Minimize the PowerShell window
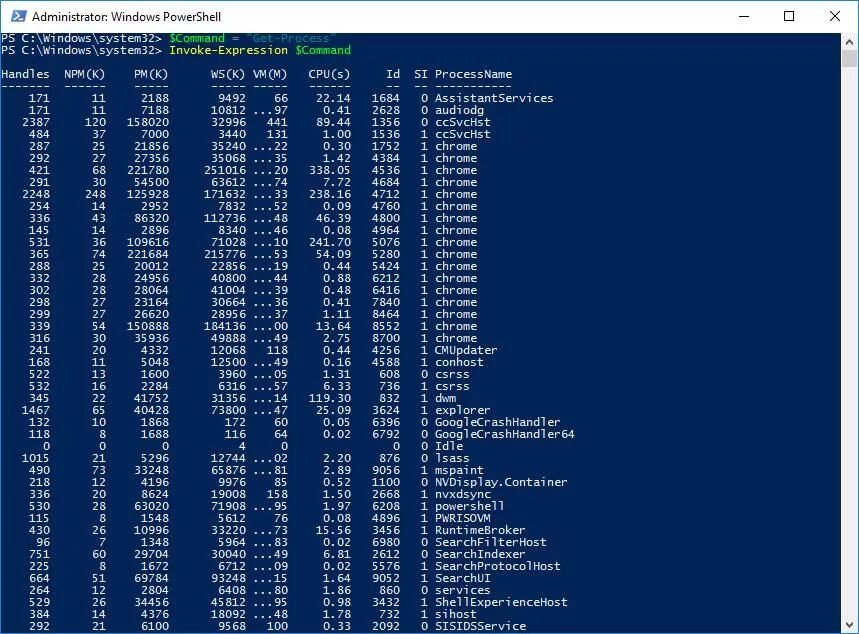The image size is (859, 634). 744,17
